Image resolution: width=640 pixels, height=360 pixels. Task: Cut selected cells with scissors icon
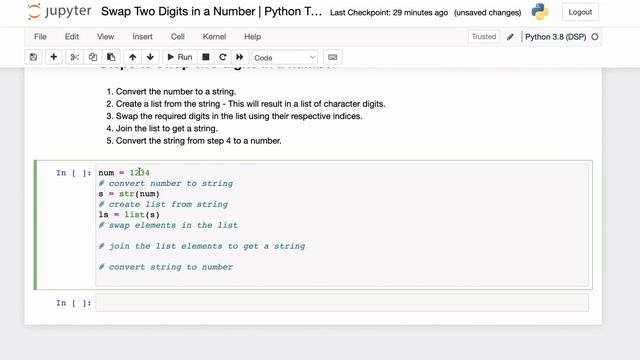(x=74, y=57)
